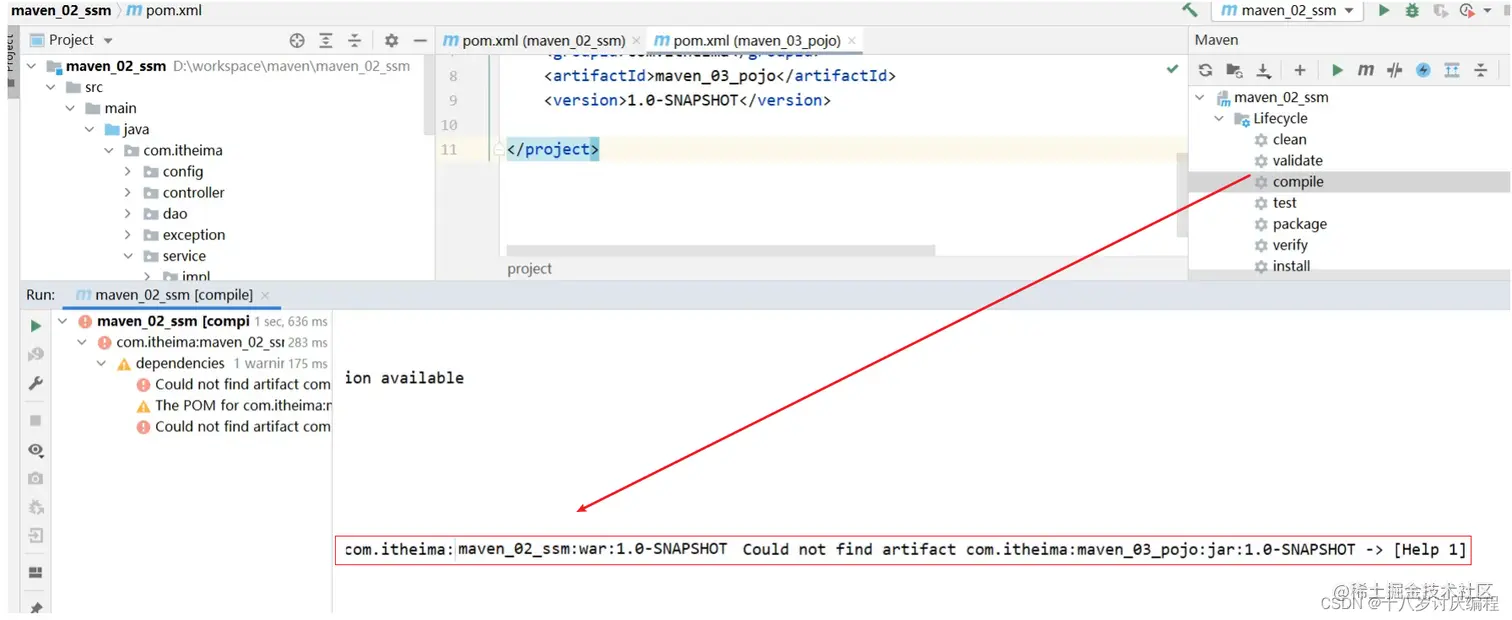This screenshot has width=1512, height=620.
Task: Click Select Opened File target icon
Action: click(297, 40)
